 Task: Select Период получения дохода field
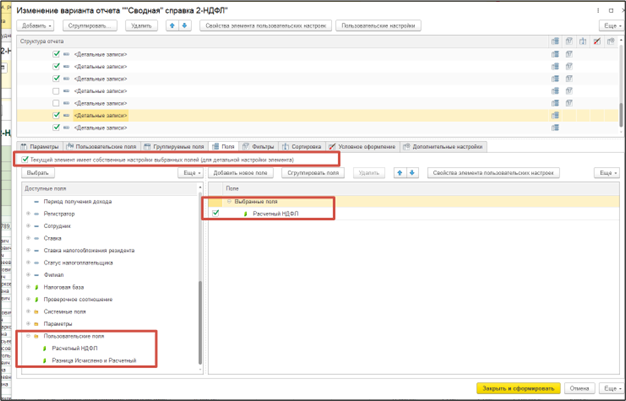click(78, 202)
